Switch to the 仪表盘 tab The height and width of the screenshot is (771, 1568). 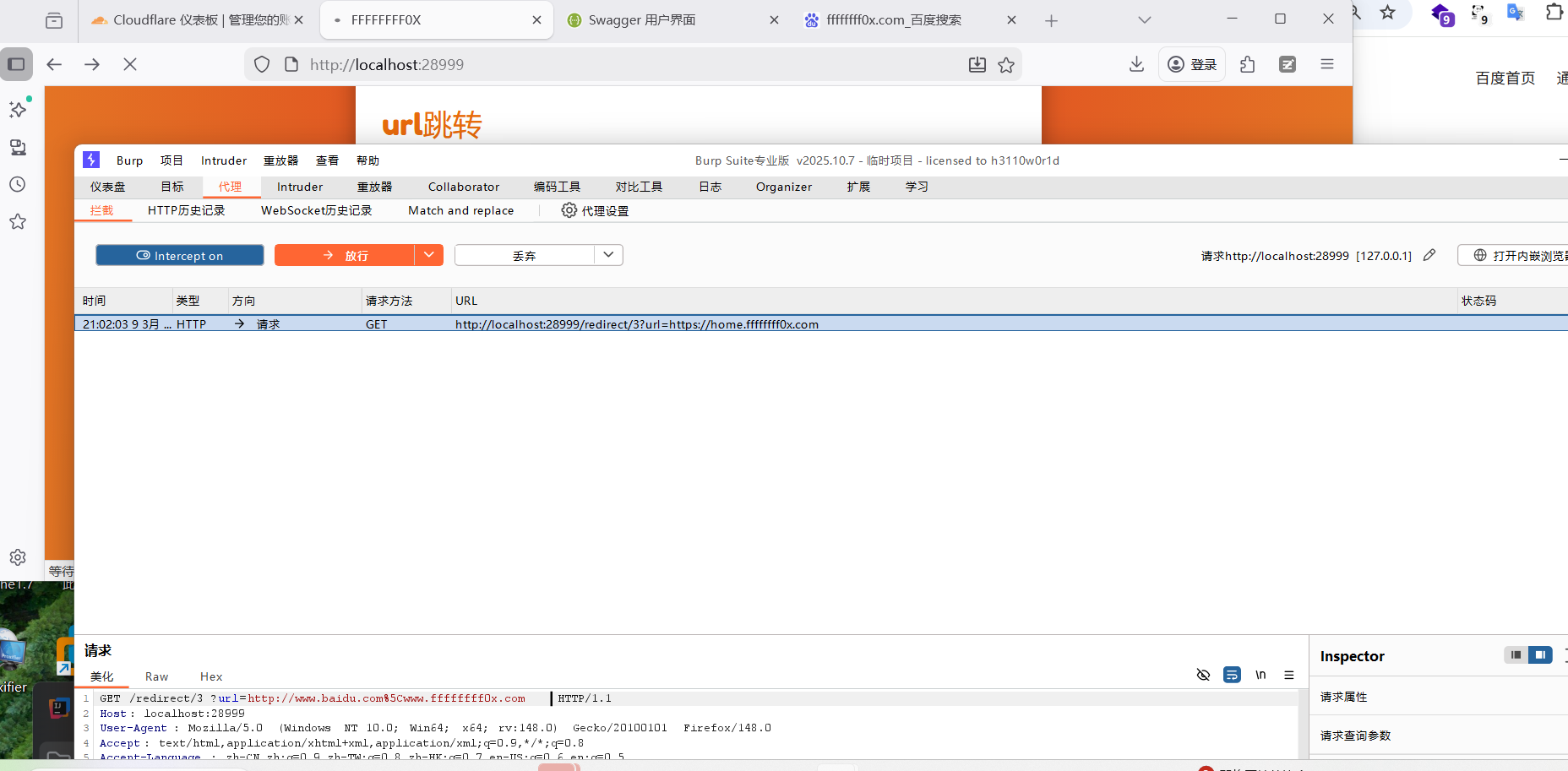107,187
